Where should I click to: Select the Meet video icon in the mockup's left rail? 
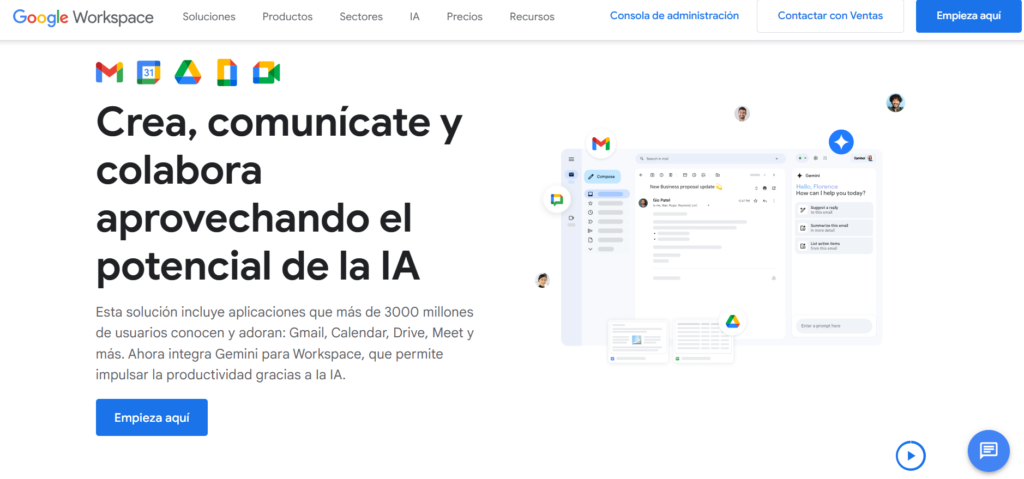click(571, 218)
